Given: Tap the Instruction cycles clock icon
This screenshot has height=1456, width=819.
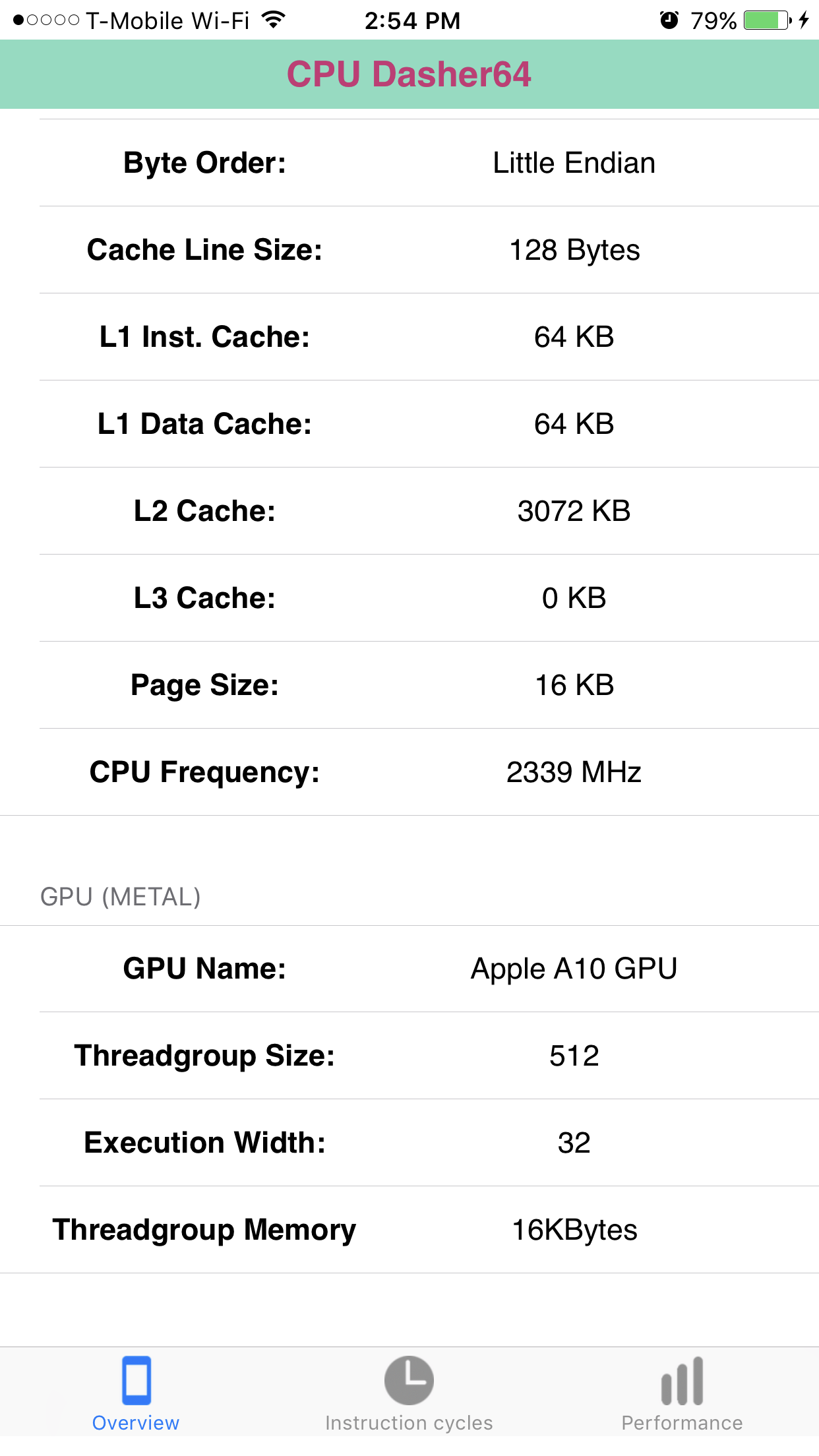Looking at the screenshot, I should coord(409,1380).
